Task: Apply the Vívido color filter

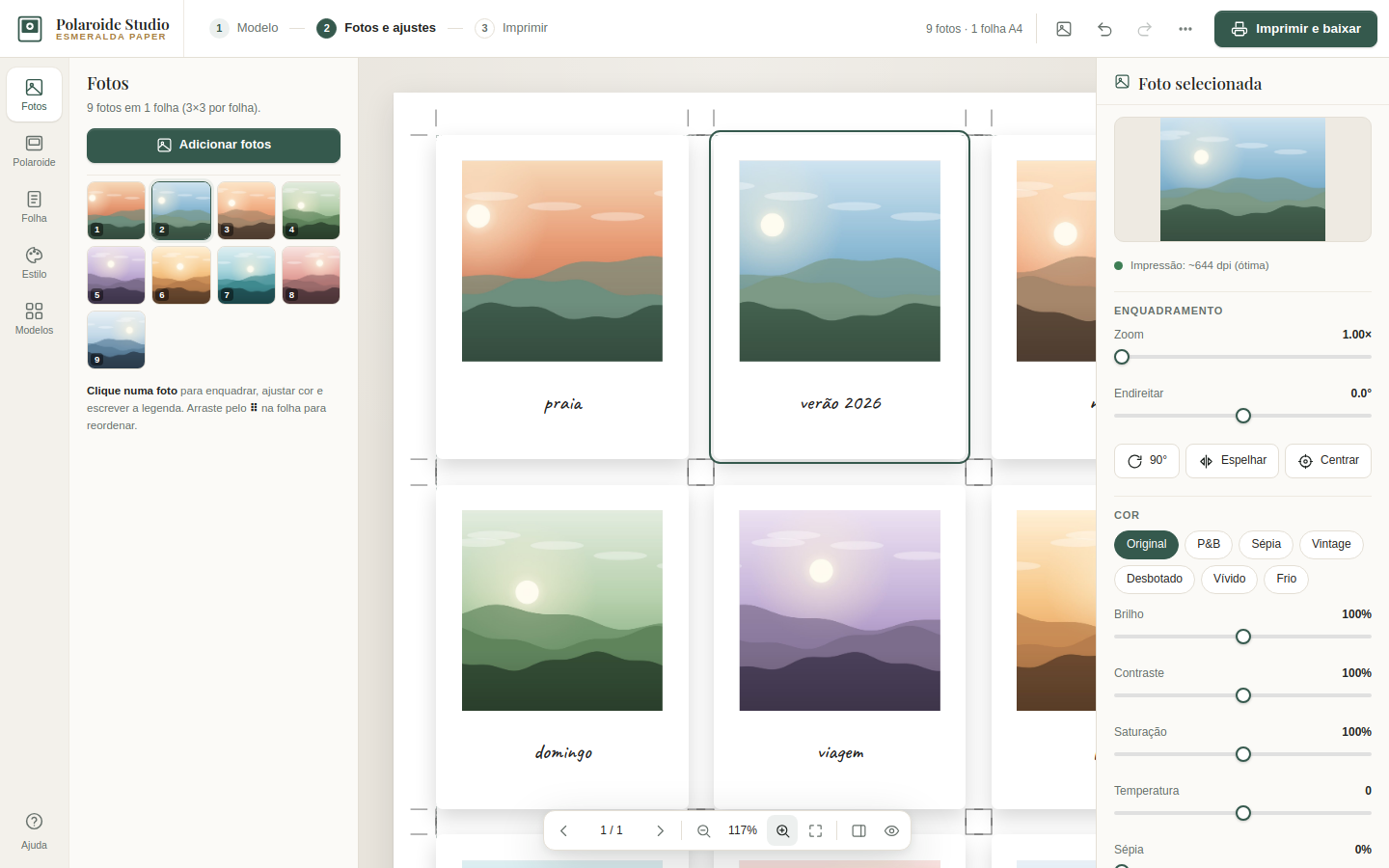Action: pyautogui.click(x=1229, y=580)
